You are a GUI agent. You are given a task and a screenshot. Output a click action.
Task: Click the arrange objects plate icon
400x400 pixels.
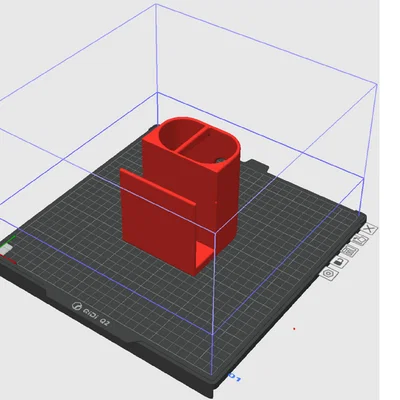[349, 250]
